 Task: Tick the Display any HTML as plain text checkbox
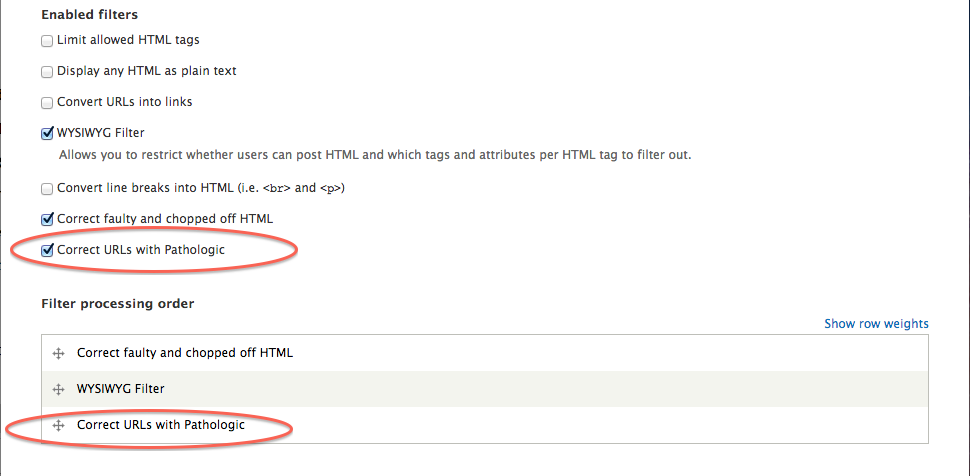click(x=47, y=72)
